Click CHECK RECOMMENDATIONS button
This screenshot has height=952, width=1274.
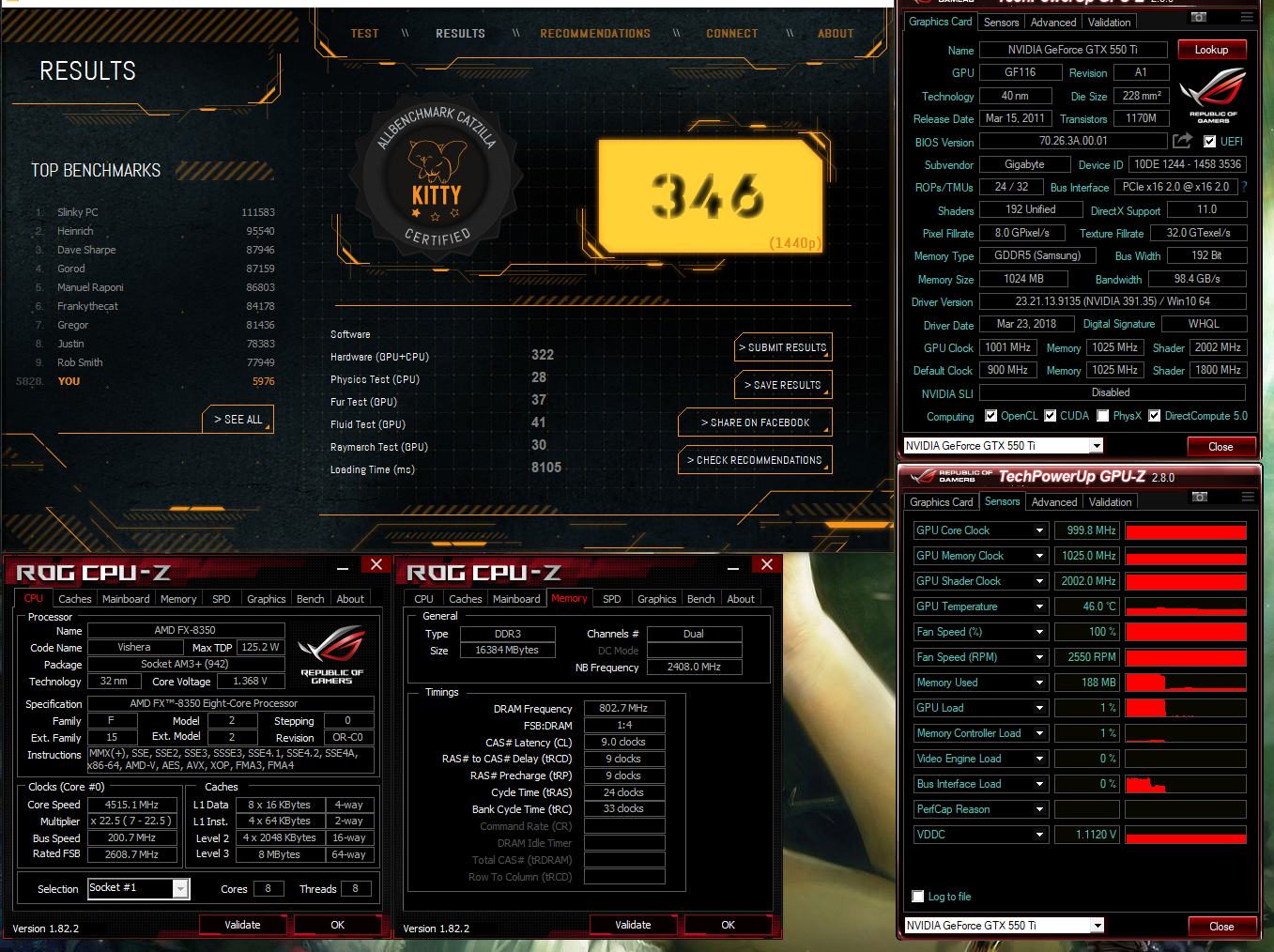point(756,460)
